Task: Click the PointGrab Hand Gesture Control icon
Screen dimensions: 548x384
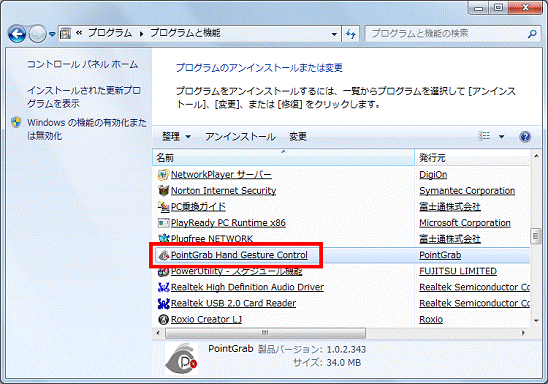Action: 163,255
